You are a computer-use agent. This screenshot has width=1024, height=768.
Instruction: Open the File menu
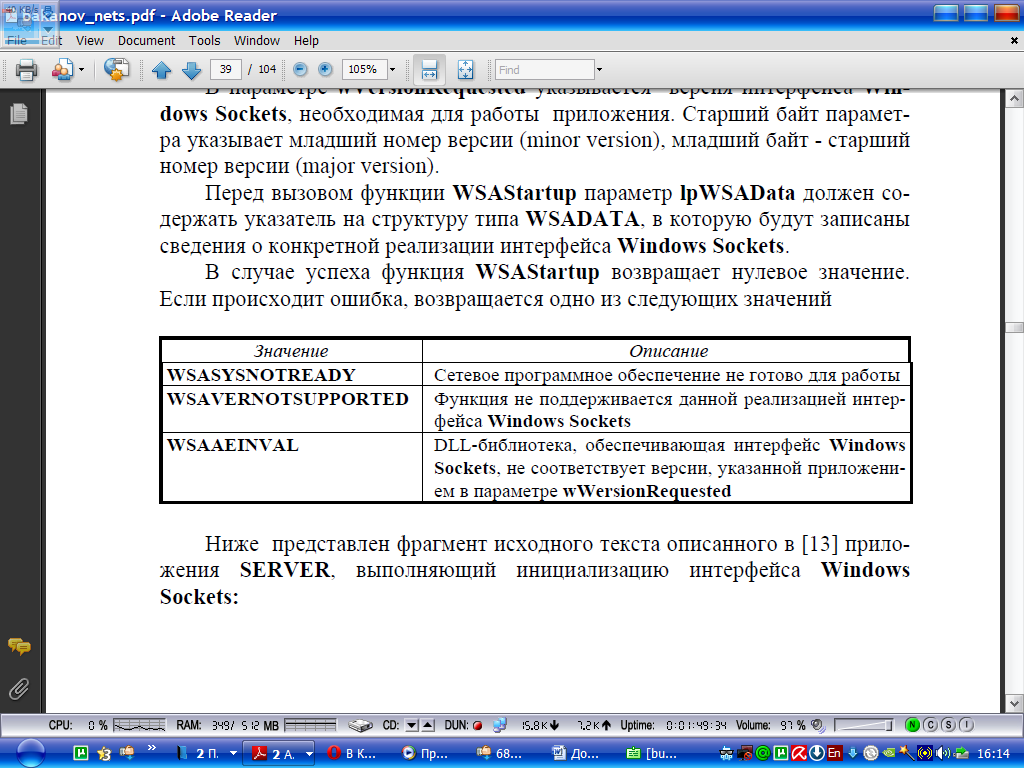17,40
